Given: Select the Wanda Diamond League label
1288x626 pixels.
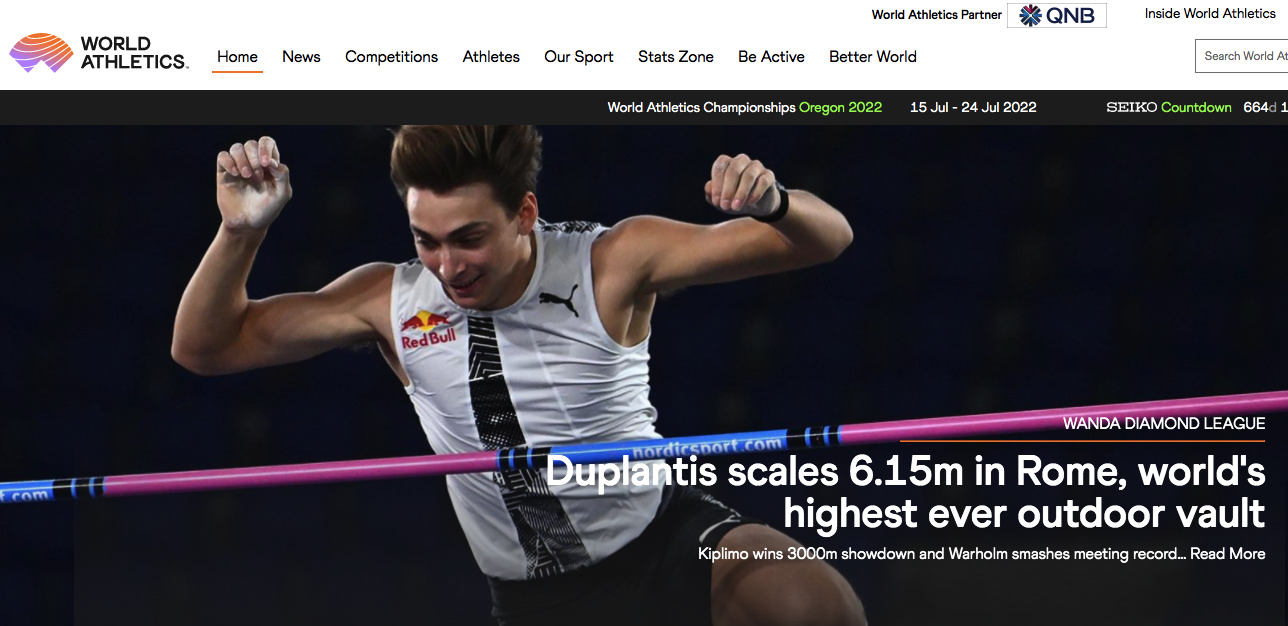Looking at the screenshot, I should coord(1164,424).
